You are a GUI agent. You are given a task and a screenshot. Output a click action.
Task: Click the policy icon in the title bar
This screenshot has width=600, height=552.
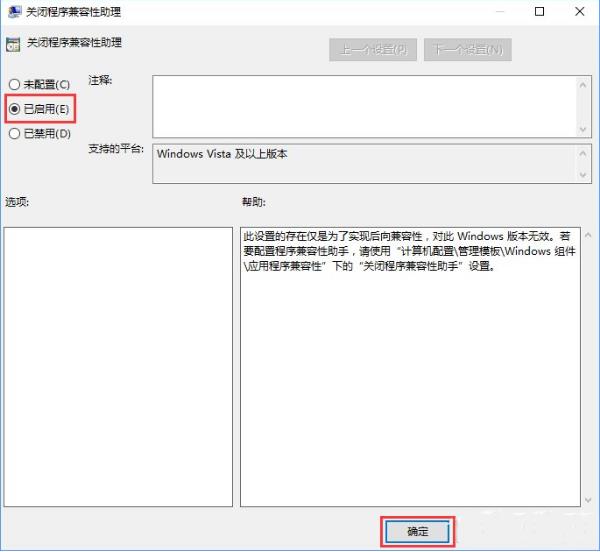click(13, 12)
